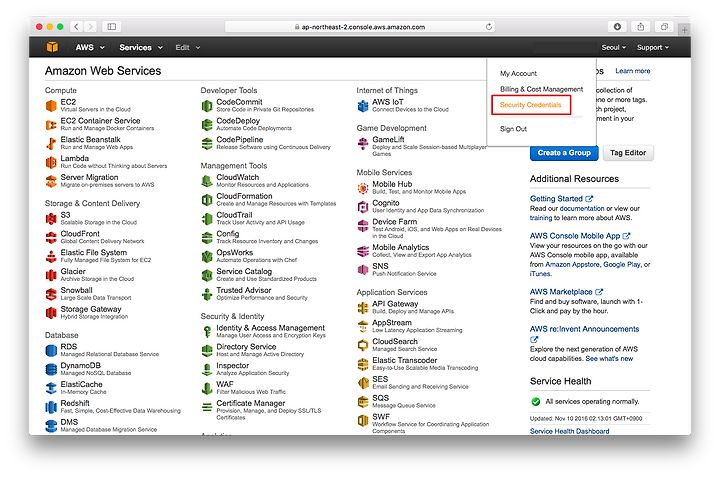720x477 pixels.
Task: Expand the Support dropdown menu
Action: pos(652,47)
